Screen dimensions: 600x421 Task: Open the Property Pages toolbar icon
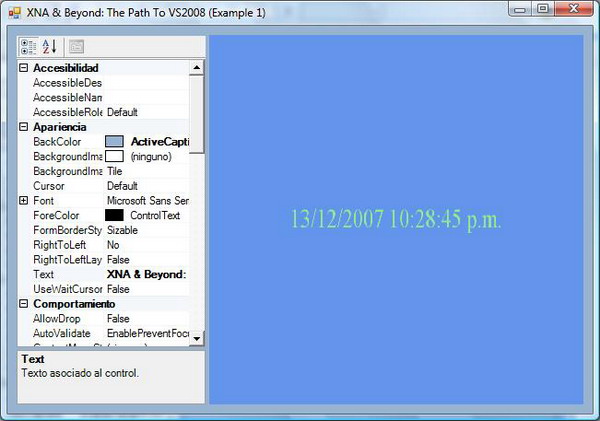pyautogui.click(x=77, y=47)
